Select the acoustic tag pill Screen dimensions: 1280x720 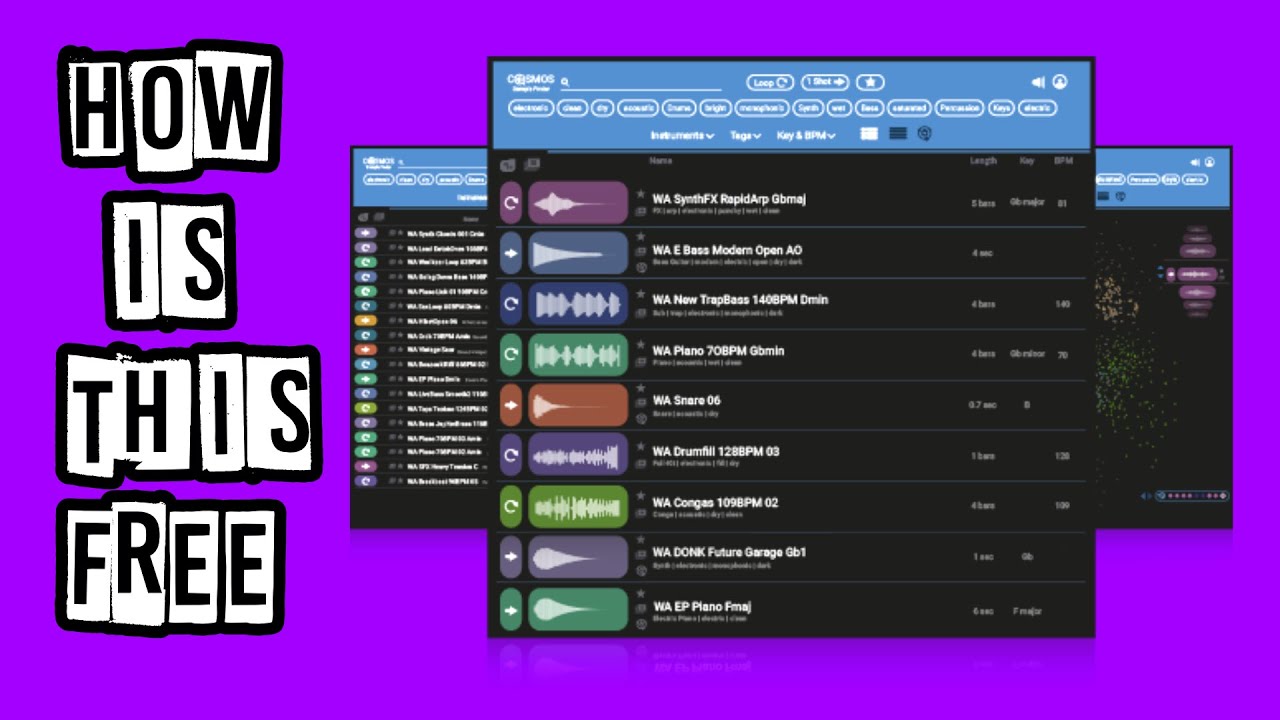point(637,108)
